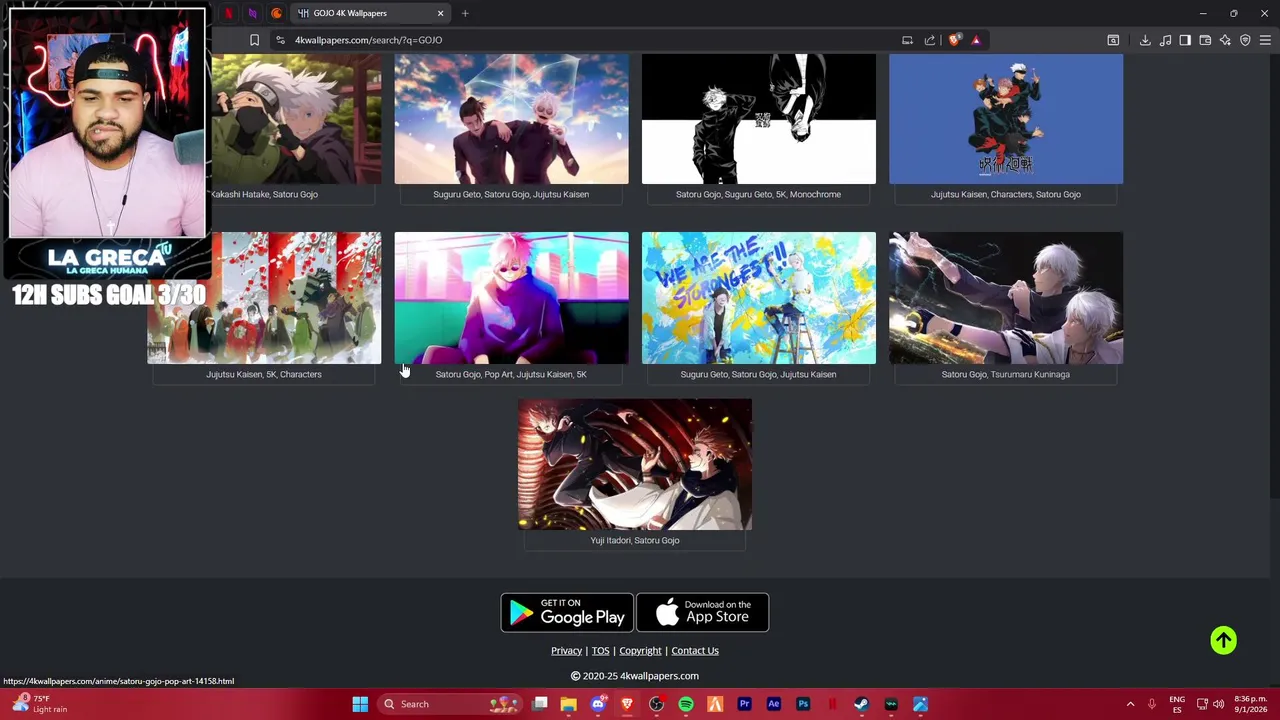Open the Brave Wallet icon

coord(1205,40)
